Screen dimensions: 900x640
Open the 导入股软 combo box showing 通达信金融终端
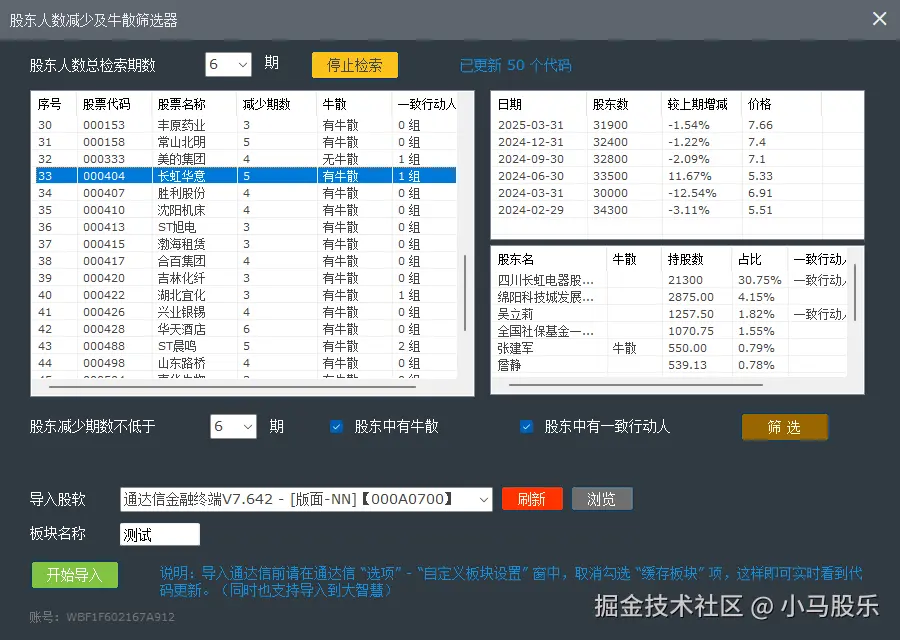(x=300, y=498)
